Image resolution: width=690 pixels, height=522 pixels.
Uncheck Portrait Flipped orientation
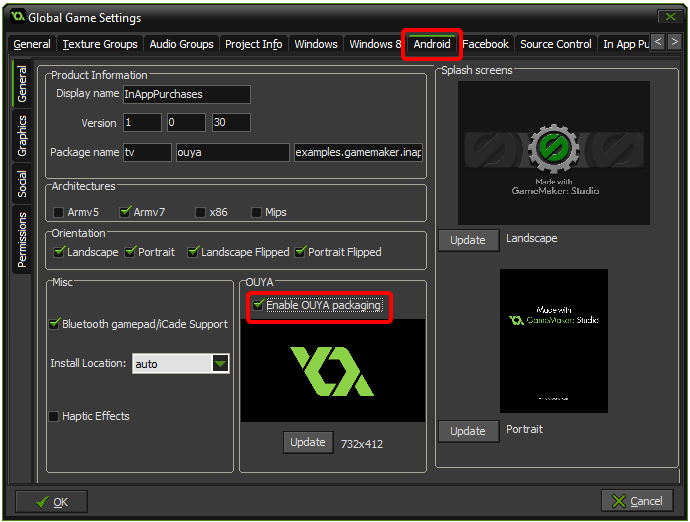click(300, 252)
